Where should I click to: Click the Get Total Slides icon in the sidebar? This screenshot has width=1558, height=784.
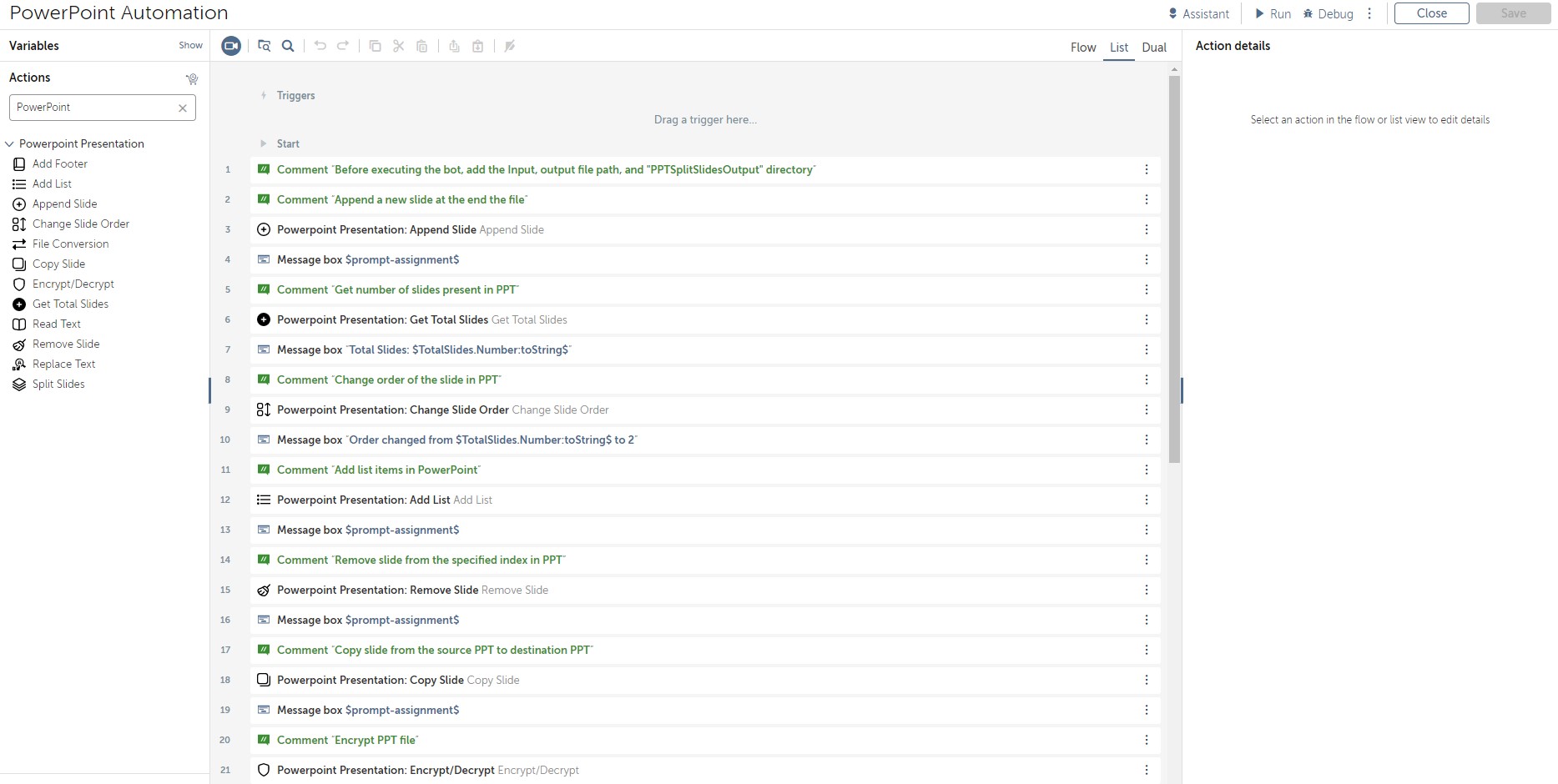tap(19, 304)
